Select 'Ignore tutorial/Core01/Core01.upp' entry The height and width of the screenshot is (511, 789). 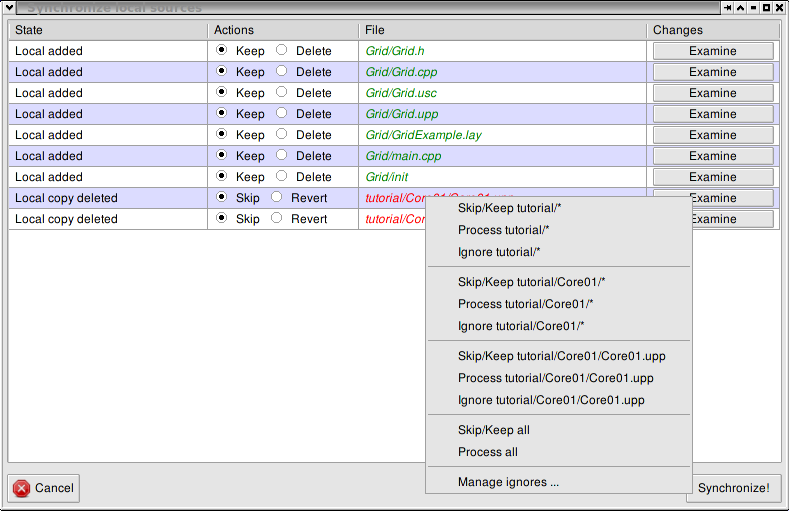551,400
